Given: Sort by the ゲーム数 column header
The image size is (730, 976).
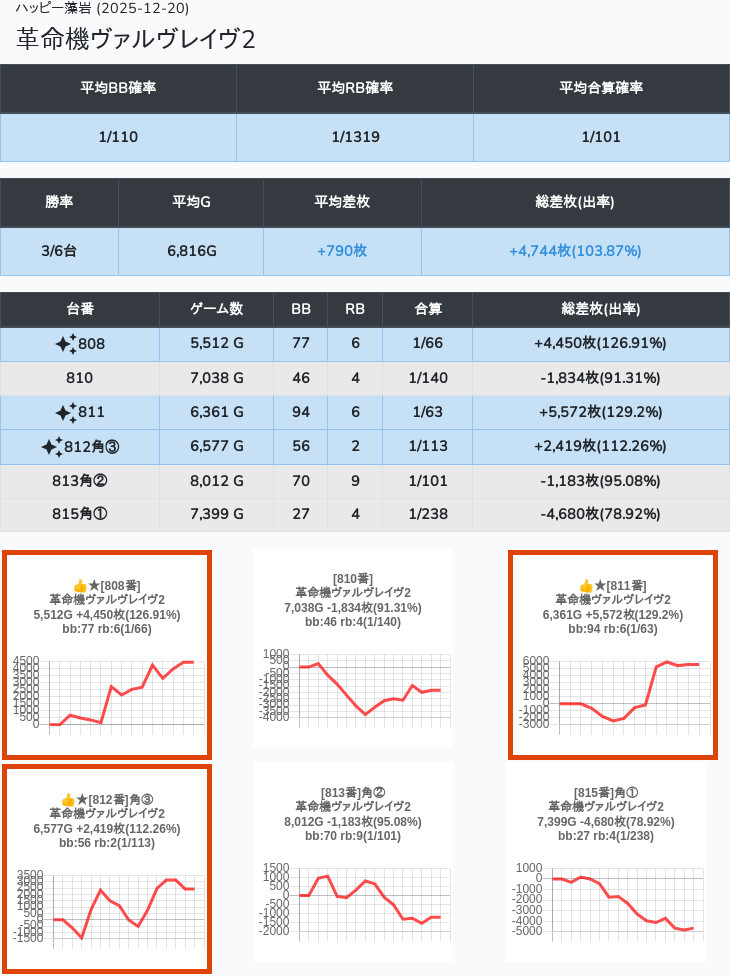Looking at the screenshot, I should tap(216, 309).
